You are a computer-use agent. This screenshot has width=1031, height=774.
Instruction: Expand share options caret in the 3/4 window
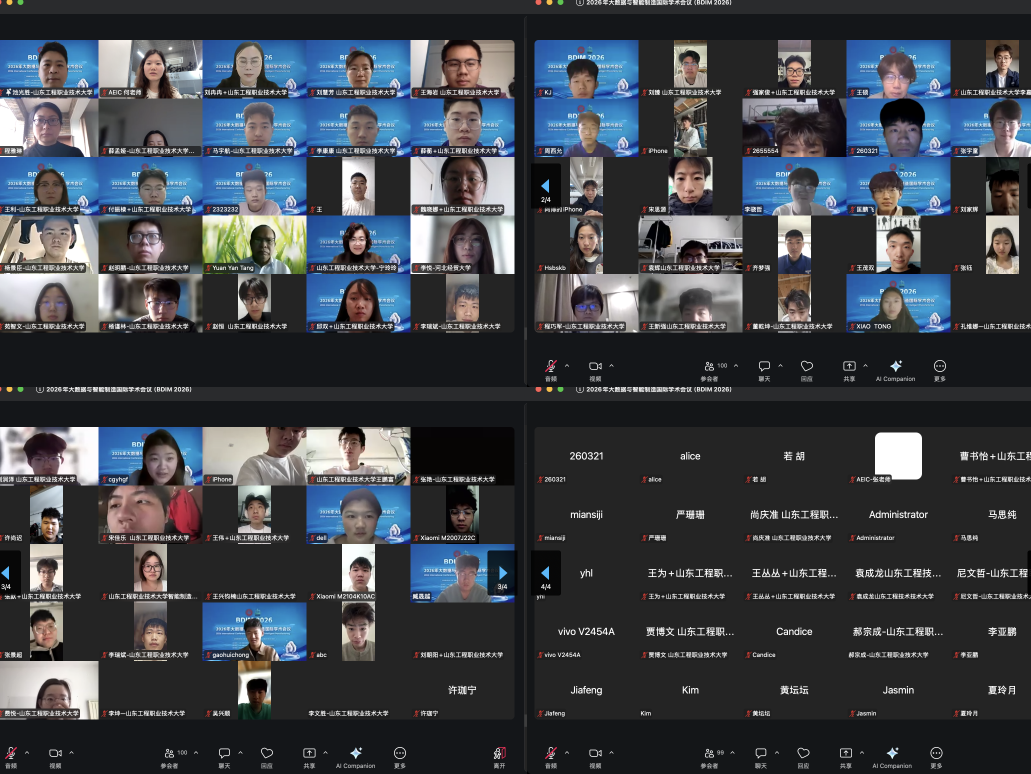pyautogui.click(x=325, y=753)
